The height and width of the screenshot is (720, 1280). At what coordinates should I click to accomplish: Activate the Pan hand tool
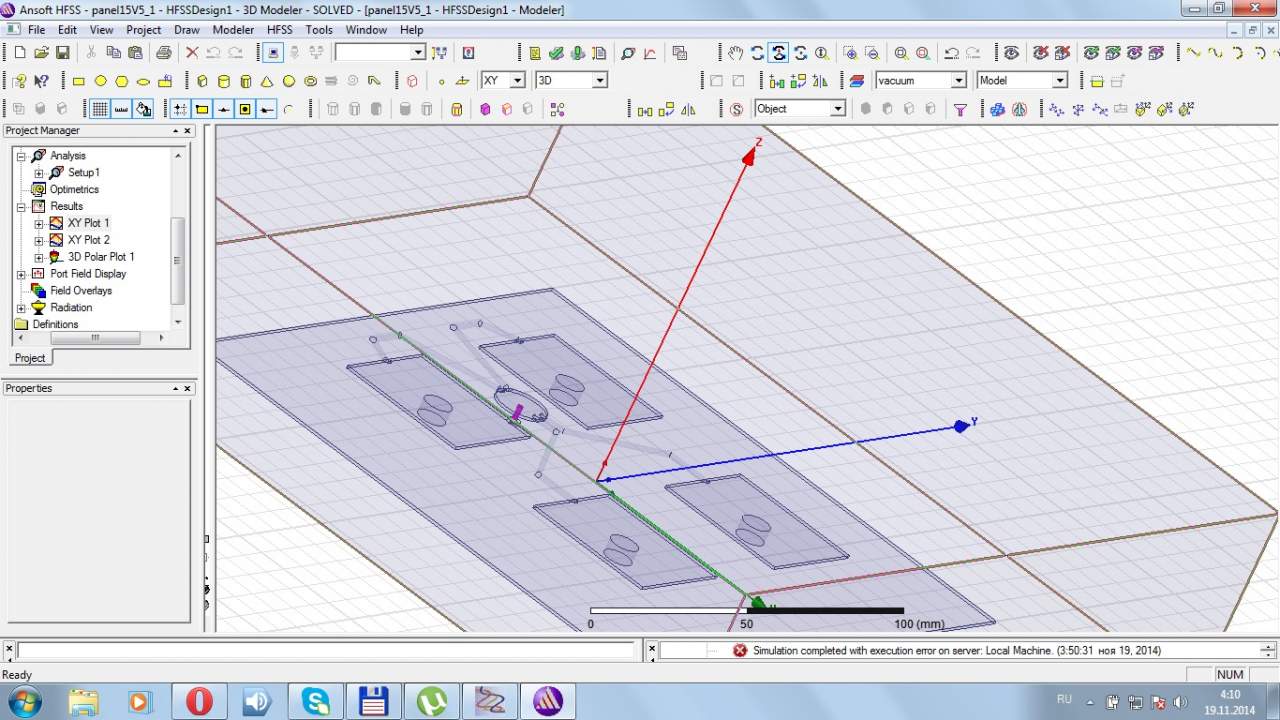(x=735, y=53)
